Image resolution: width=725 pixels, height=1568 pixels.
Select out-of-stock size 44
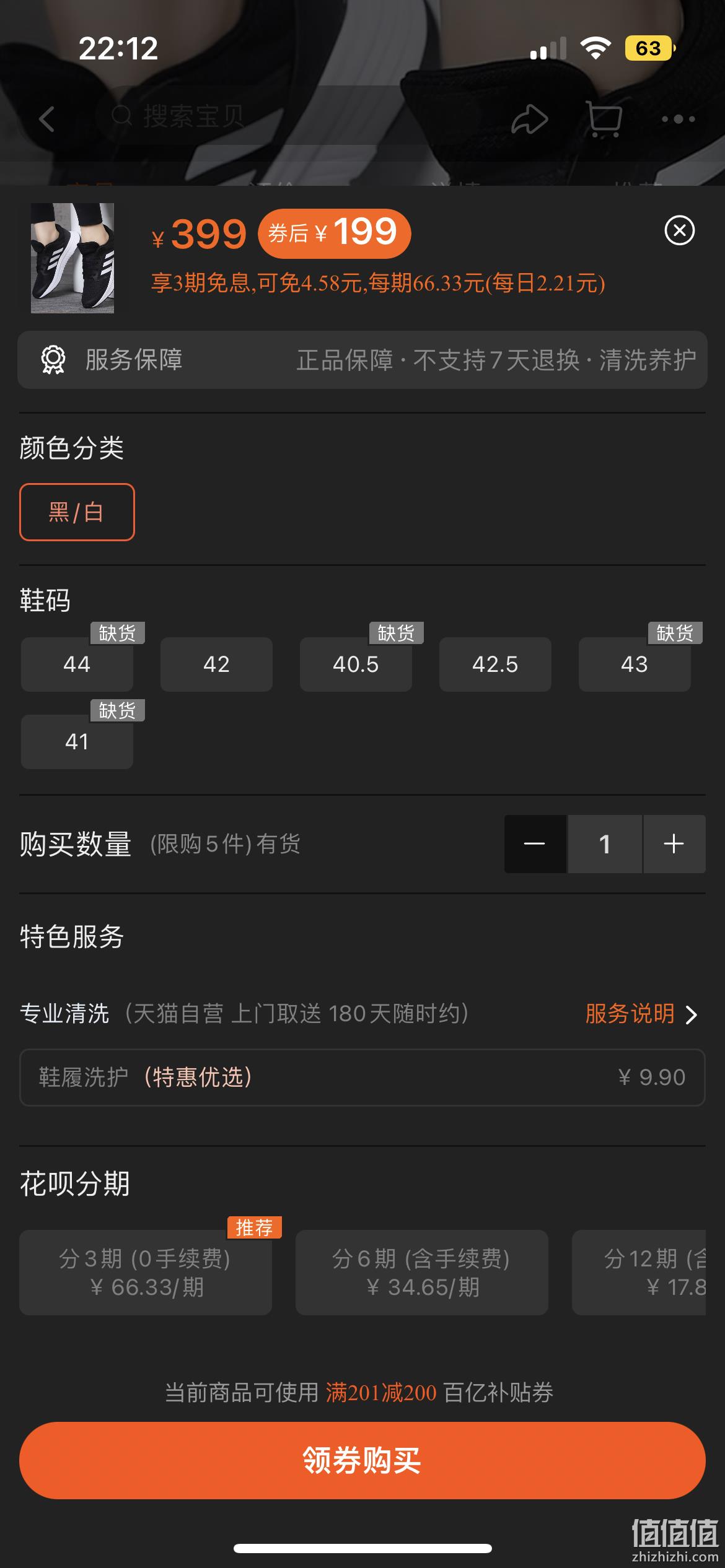click(x=77, y=664)
